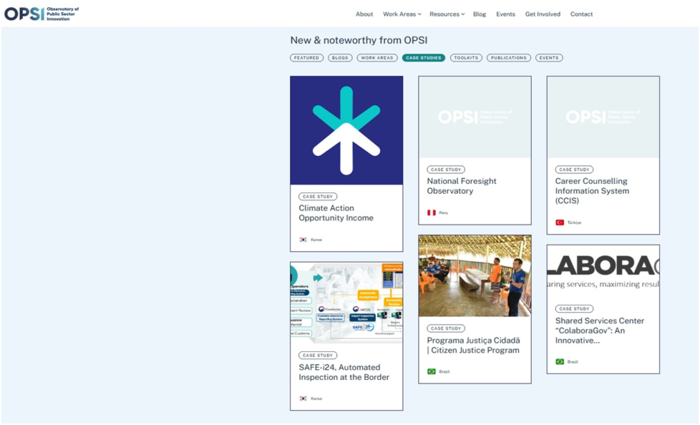Select the Publications filter pill

pyautogui.click(x=508, y=58)
